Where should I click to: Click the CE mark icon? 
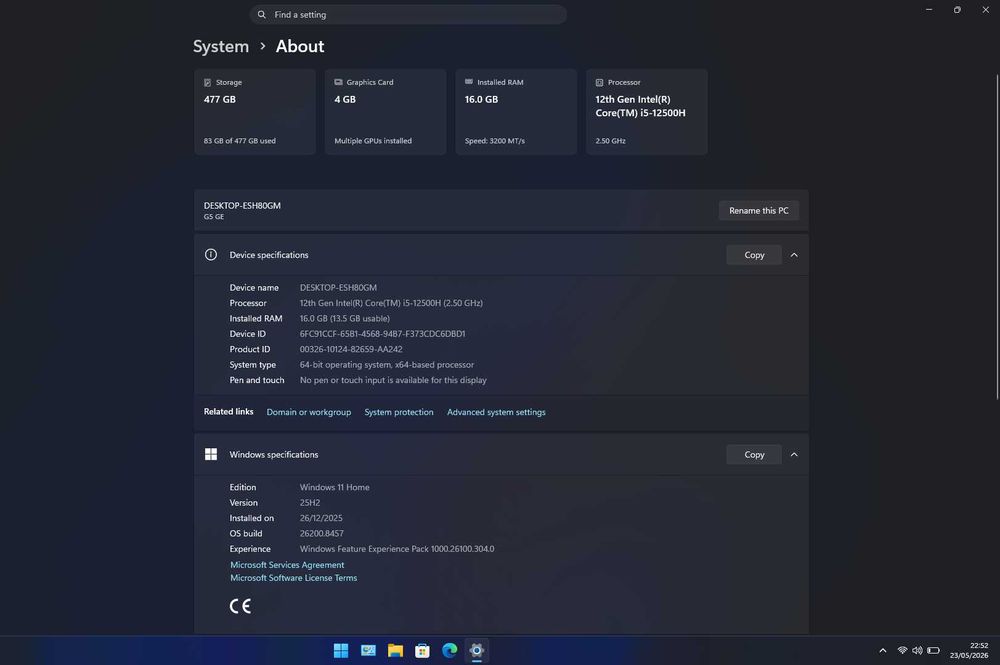240,606
